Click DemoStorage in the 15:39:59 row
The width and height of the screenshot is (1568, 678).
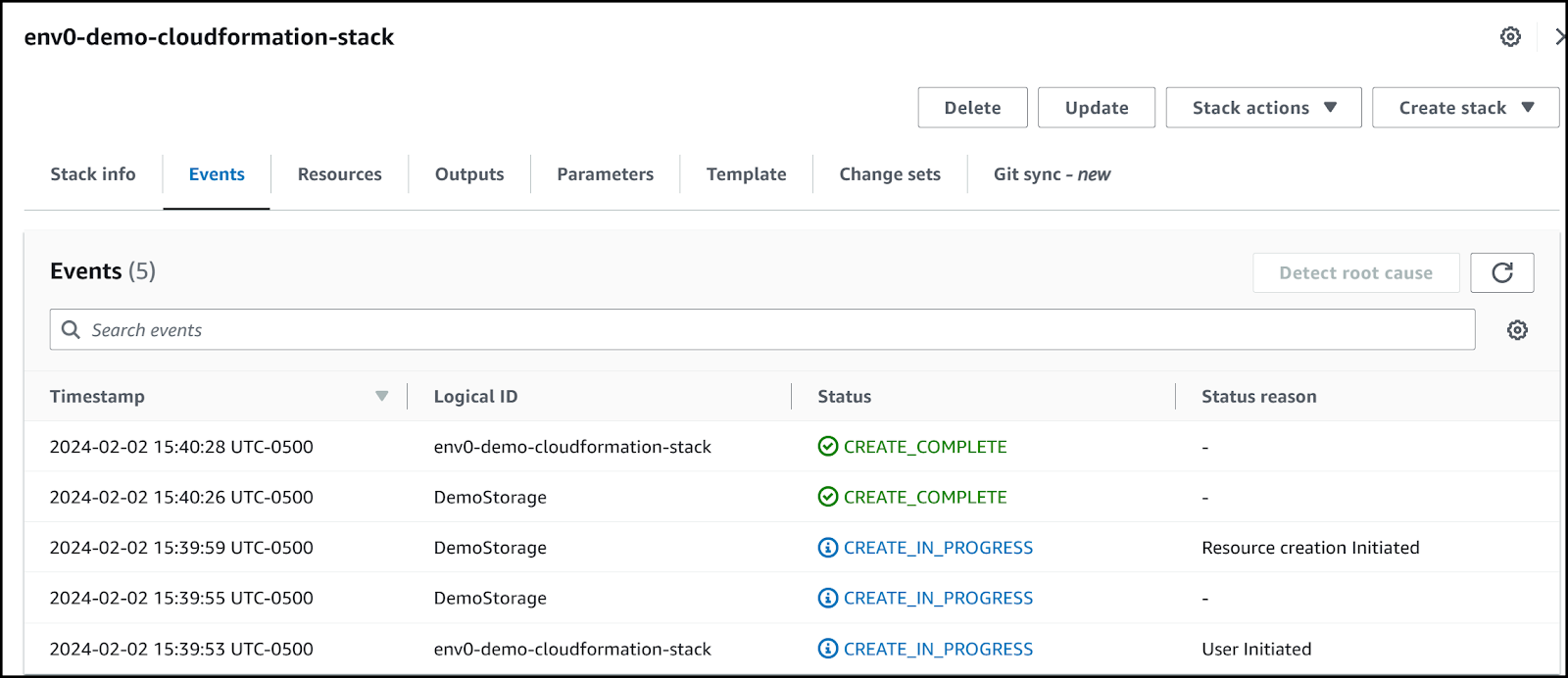(490, 548)
